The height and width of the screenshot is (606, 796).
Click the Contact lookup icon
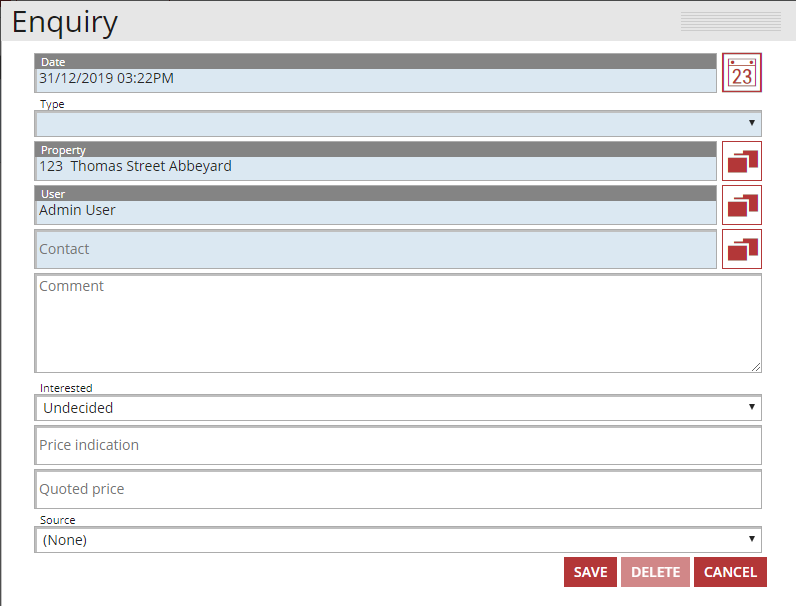coord(741,249)
